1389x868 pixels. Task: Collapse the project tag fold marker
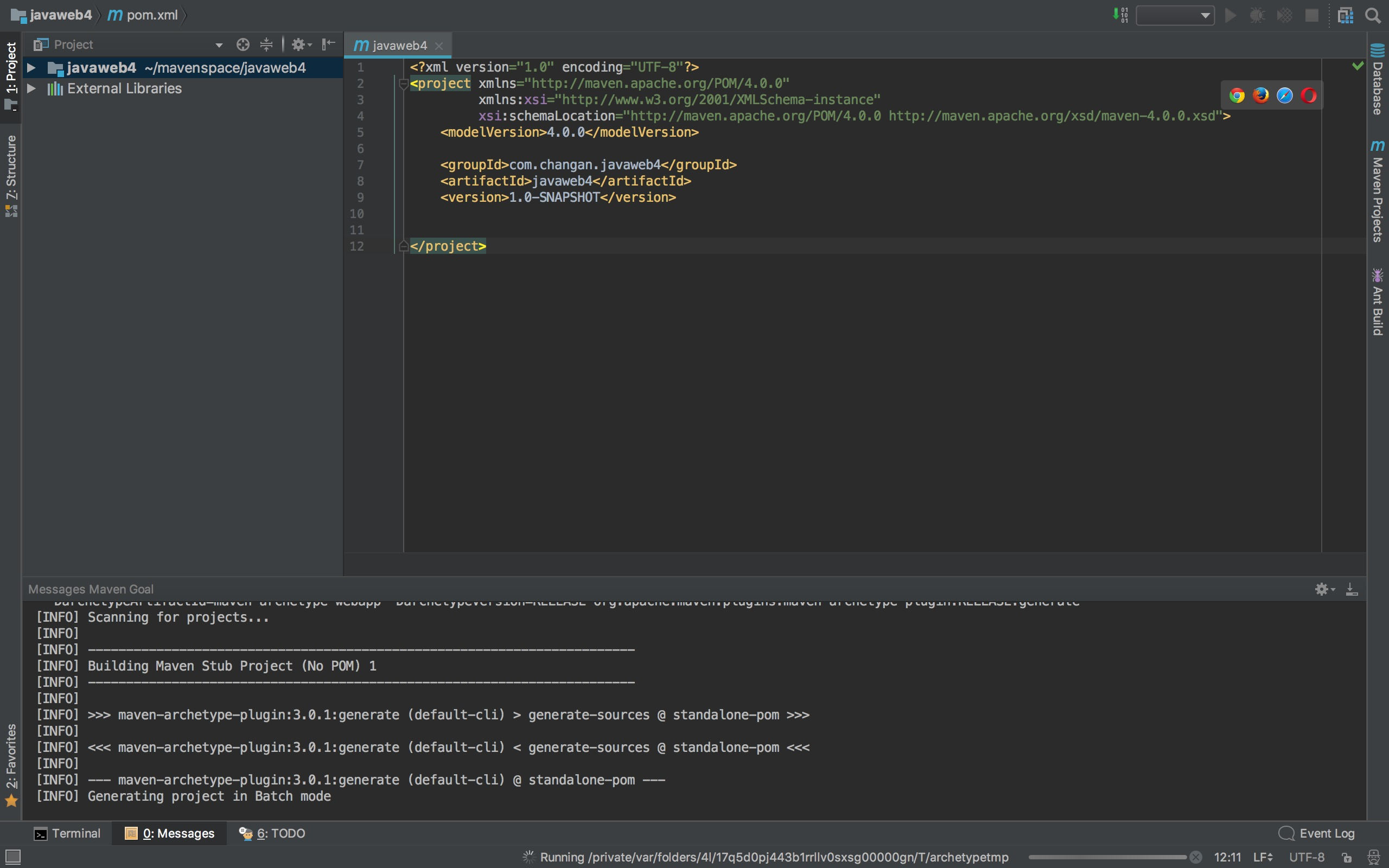point(403,85)
